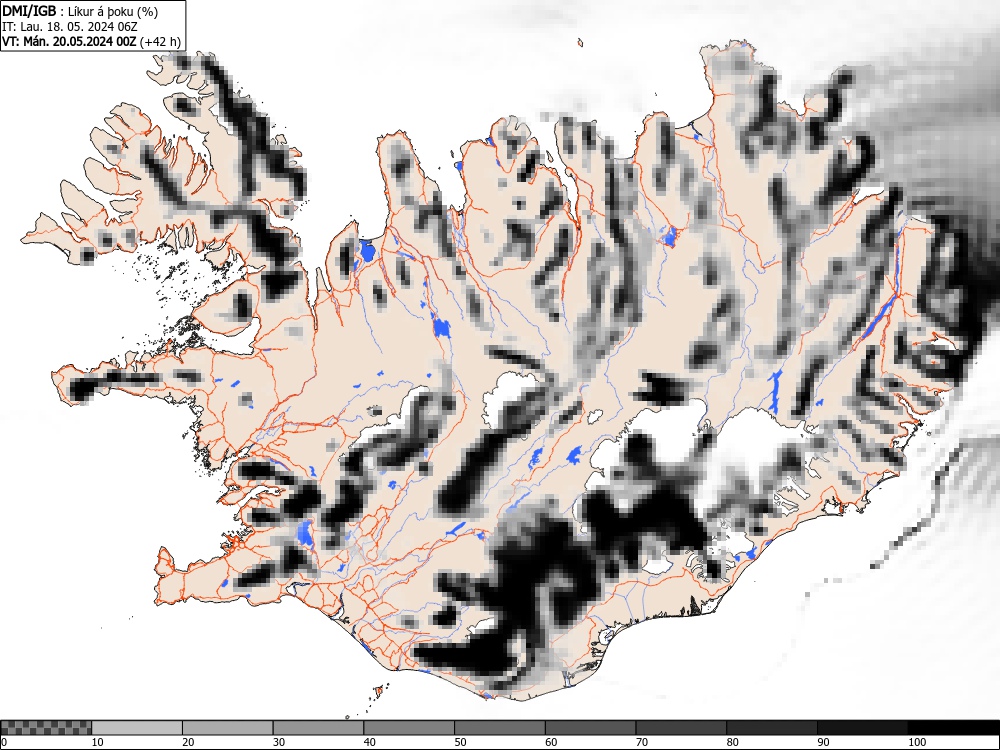1000x750 pixels.
Task: Click the '40' legend scale label
Action: click(369, 742)
